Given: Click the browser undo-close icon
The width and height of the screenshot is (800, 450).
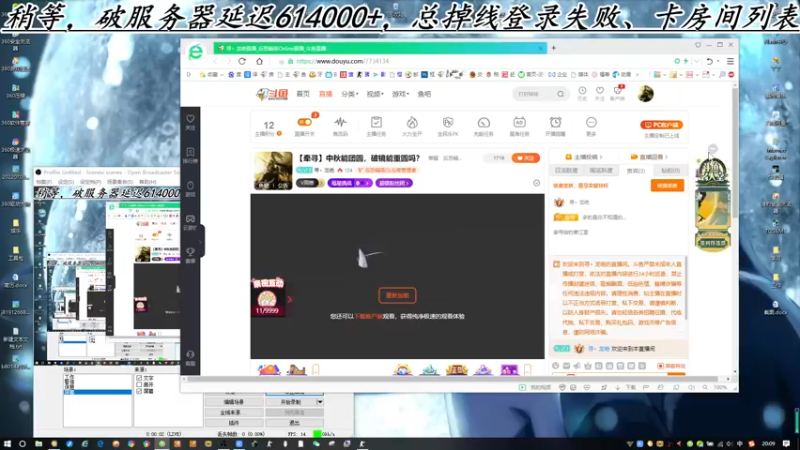Looking at the screenshot, I should pyautogui.click(x=709, y=61).
